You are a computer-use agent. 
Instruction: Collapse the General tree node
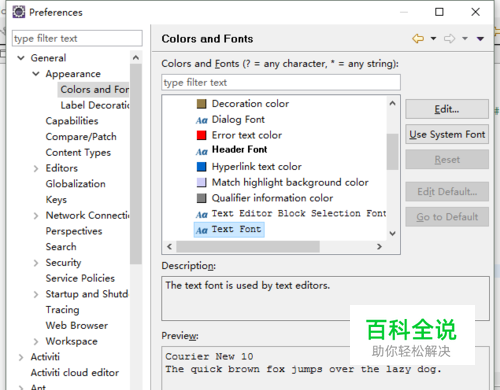[x=21, y=58]
